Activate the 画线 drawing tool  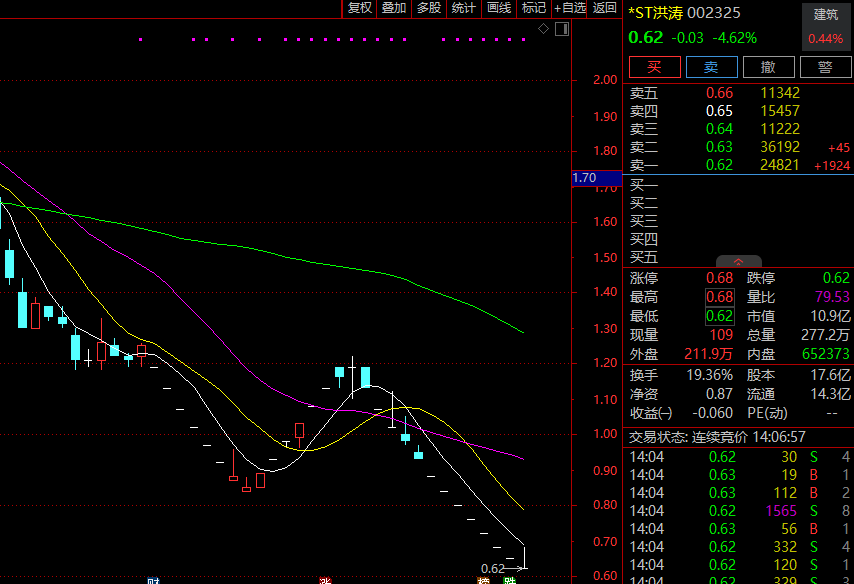pos(499,8)
